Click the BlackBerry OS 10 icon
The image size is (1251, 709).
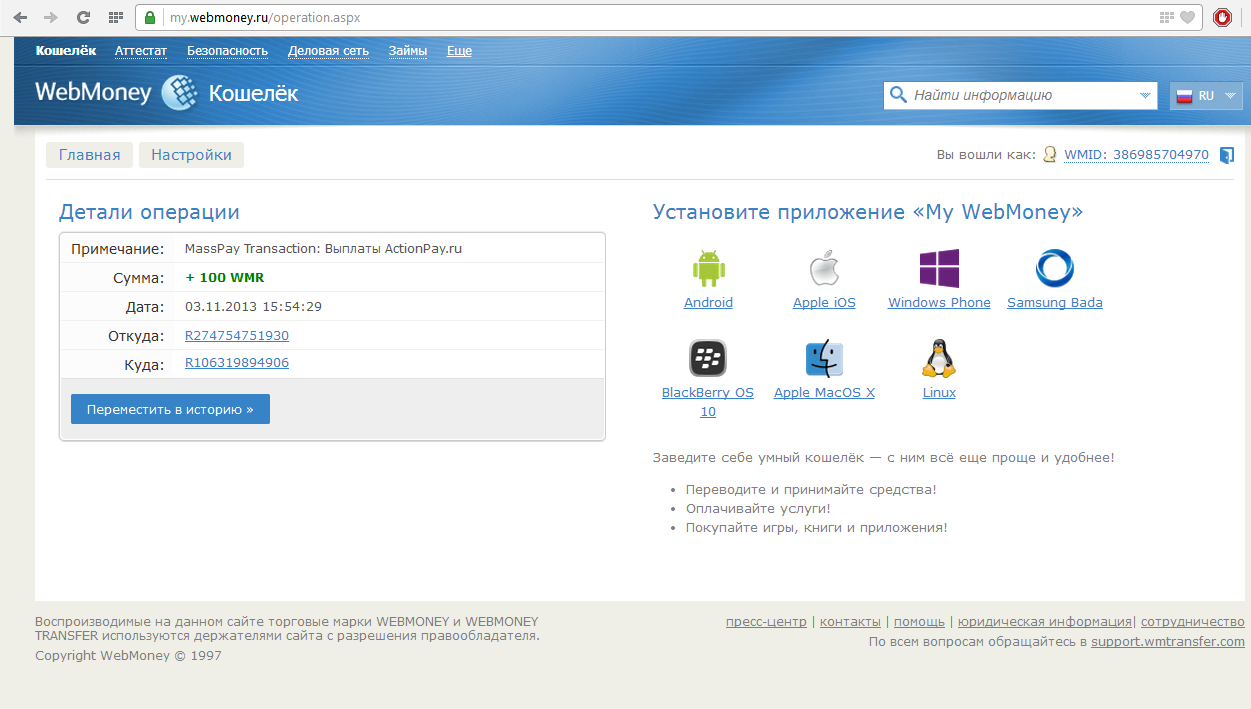coord(707,358)
